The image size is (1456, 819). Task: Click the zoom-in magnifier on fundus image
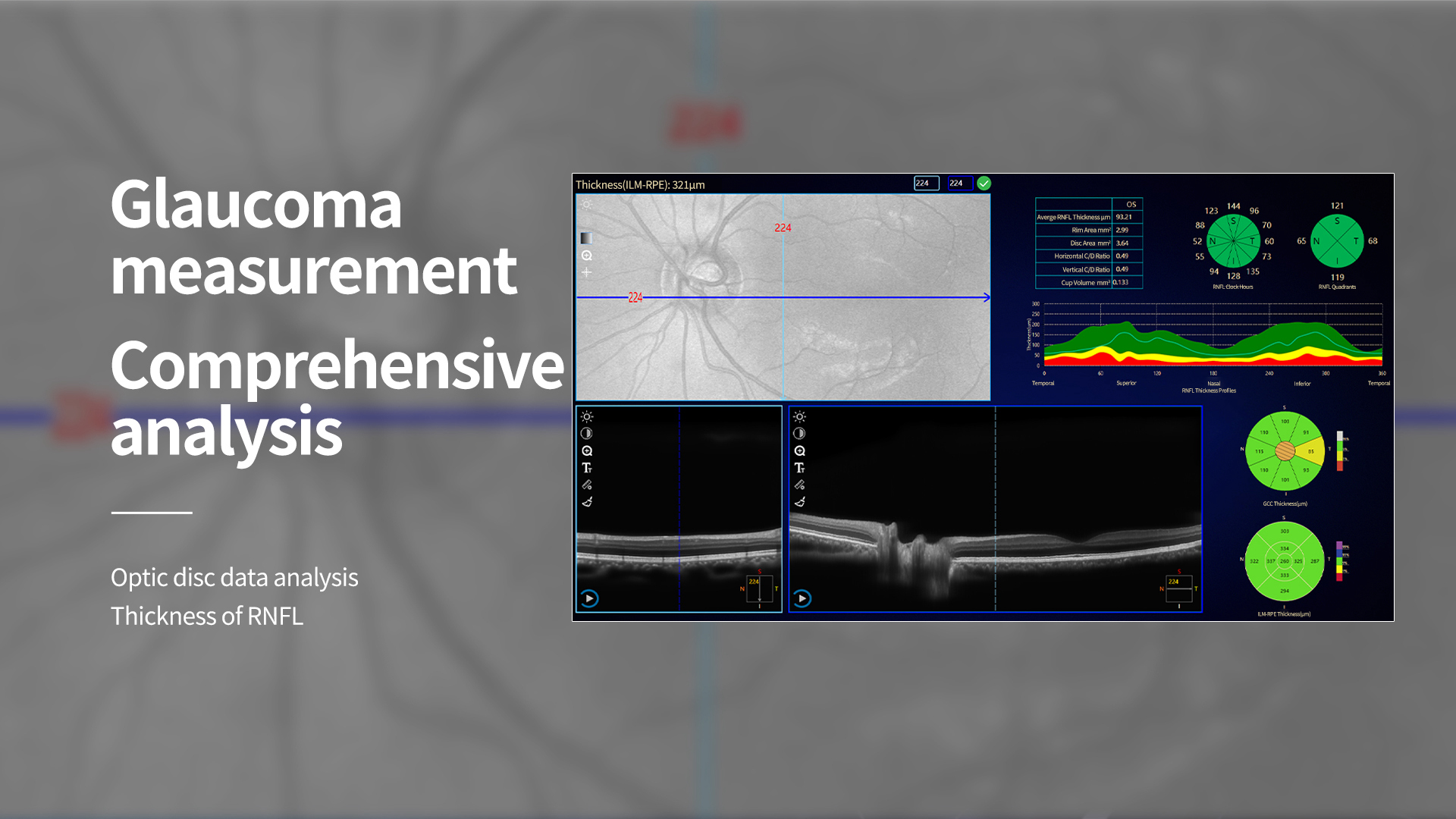click(x=587, y=256)
